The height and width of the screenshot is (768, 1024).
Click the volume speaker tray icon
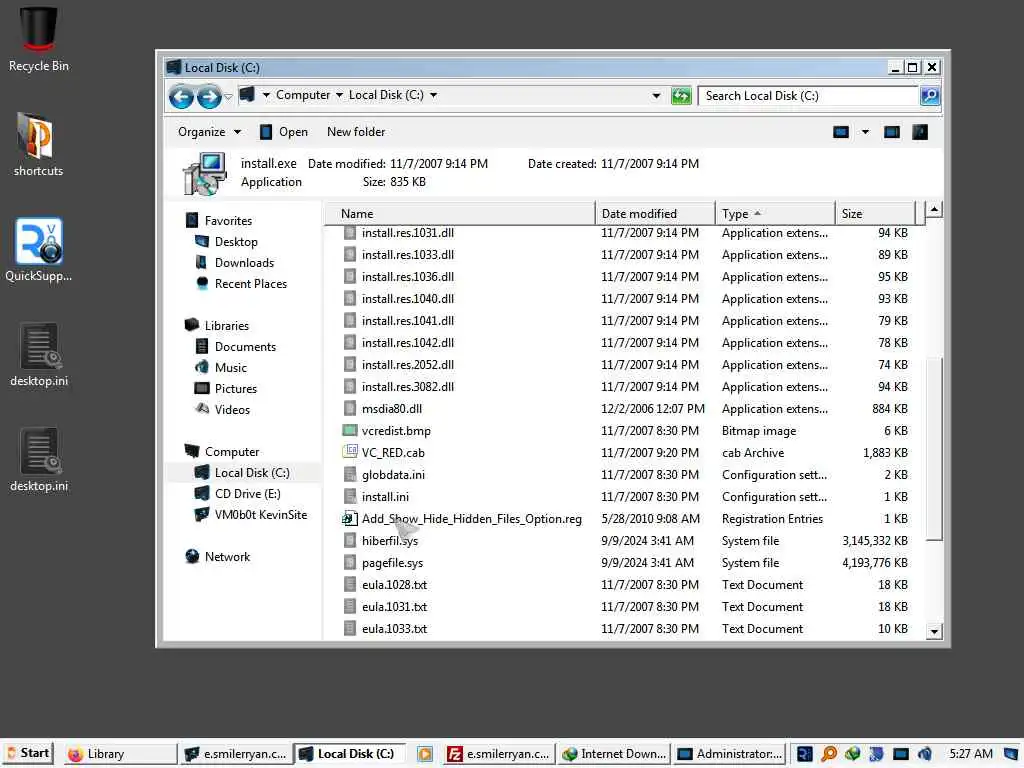(x=924, y=754)
